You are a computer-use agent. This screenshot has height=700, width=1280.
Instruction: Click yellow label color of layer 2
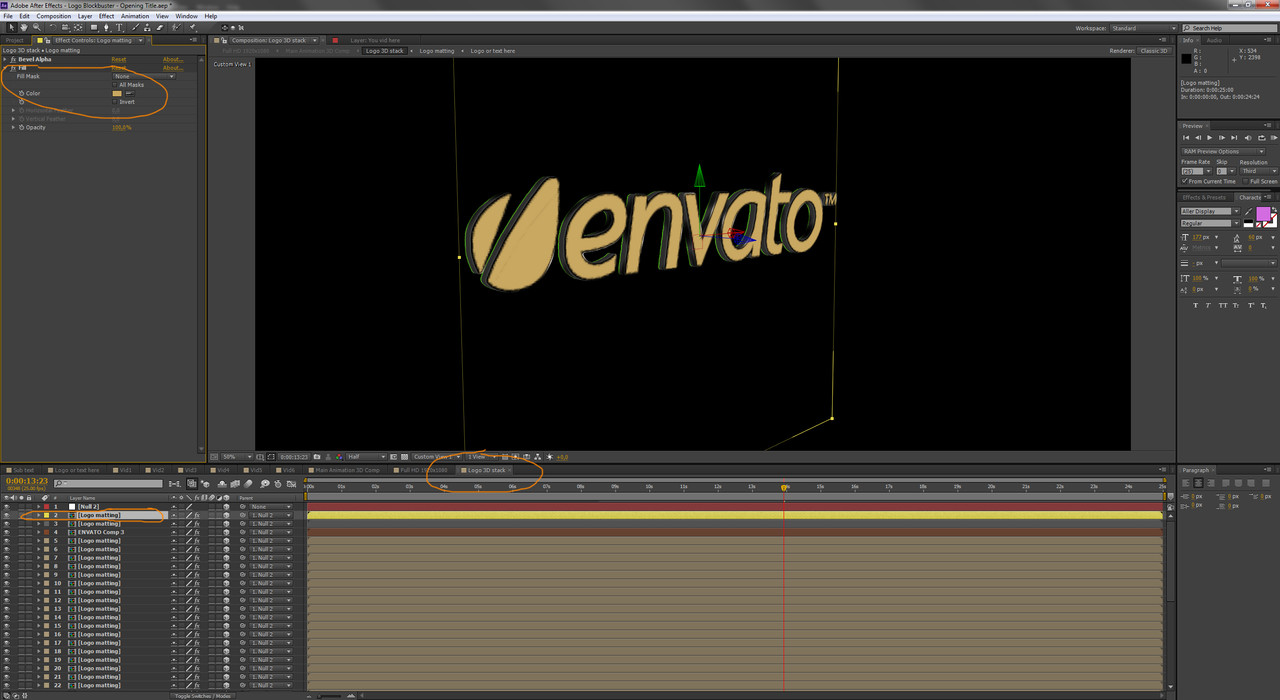point(46,515)
